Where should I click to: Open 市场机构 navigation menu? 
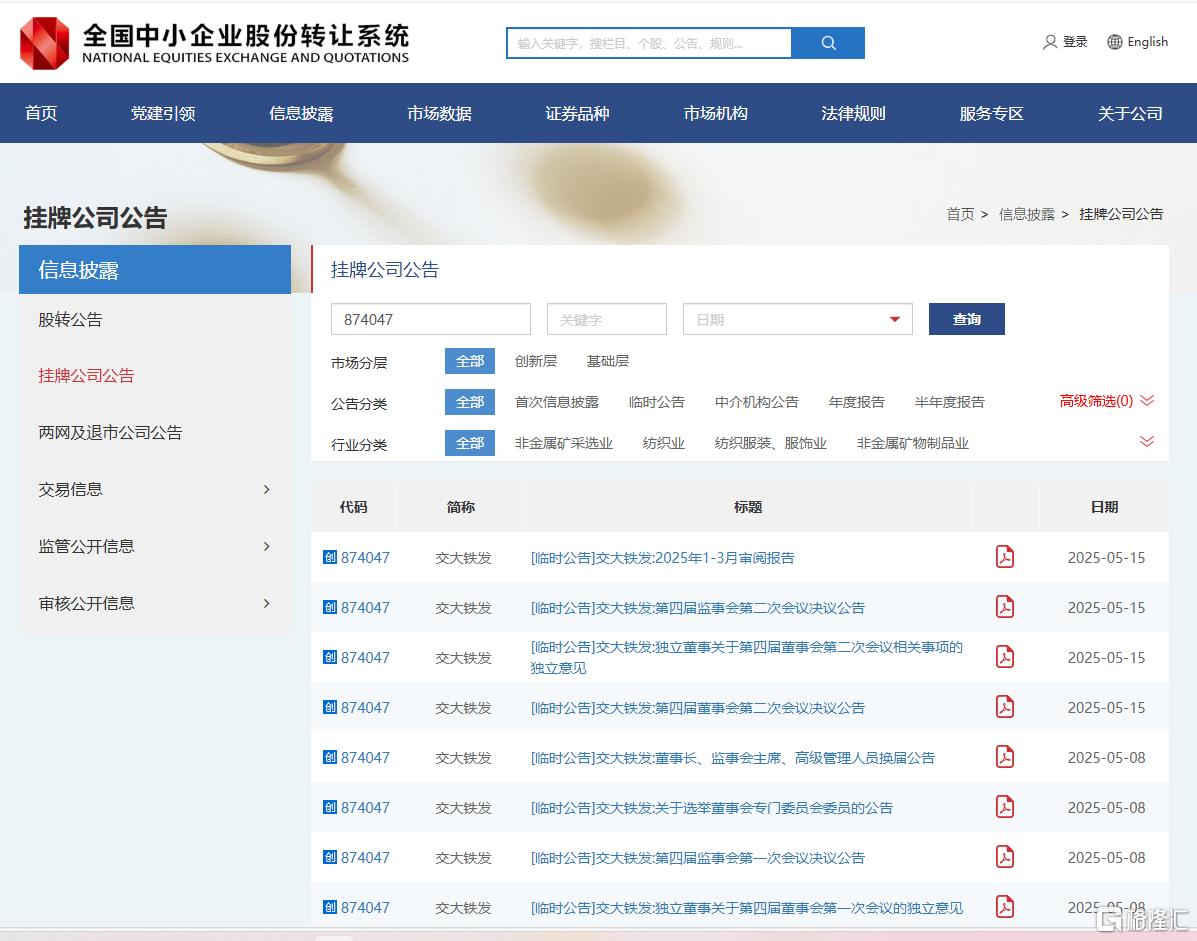(715, 113)
